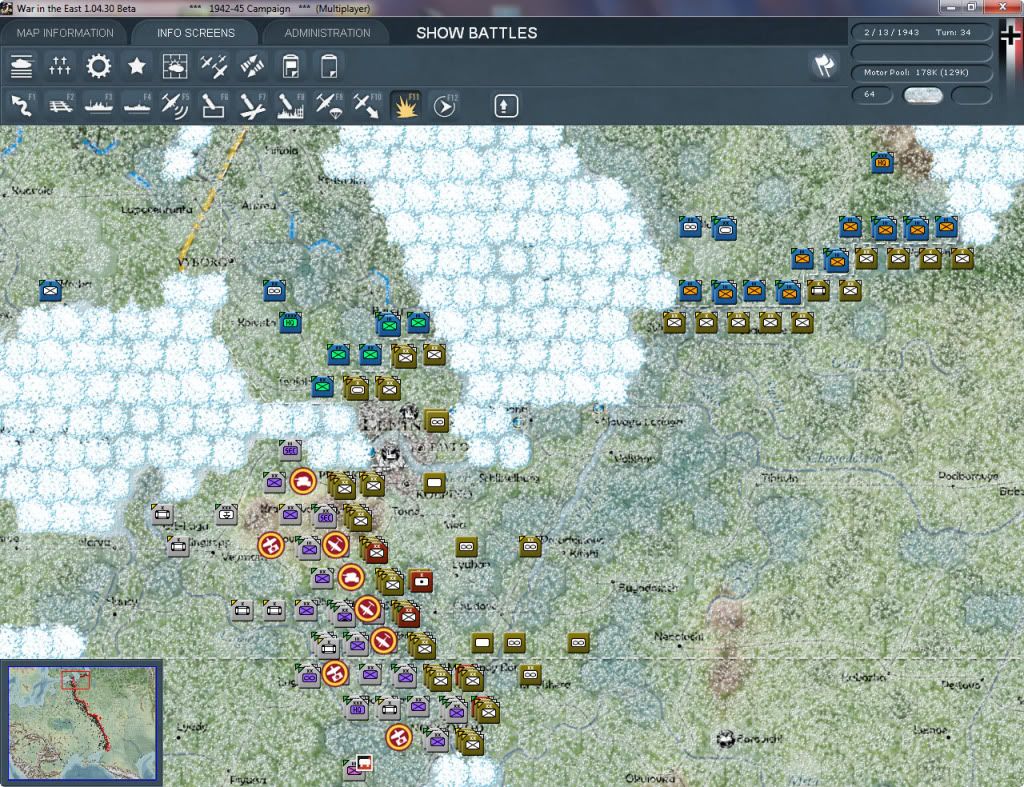Select the Finnish infantry unit near Medan
Viewport: 1024px width, 787px height.
tap(50, 290)
